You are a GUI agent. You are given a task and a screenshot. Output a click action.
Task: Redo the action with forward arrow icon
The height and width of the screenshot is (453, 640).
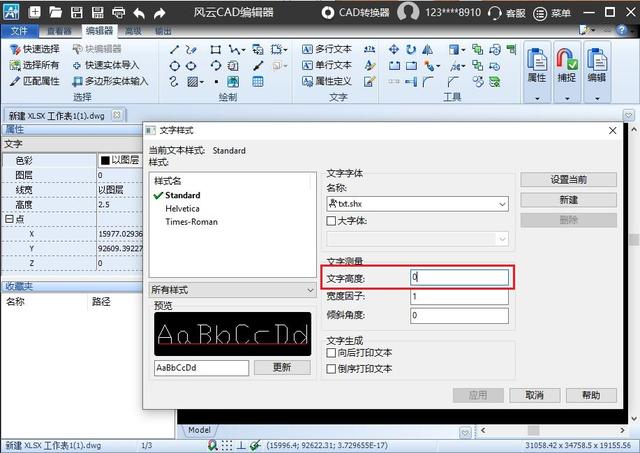click(x=160, y=13)
